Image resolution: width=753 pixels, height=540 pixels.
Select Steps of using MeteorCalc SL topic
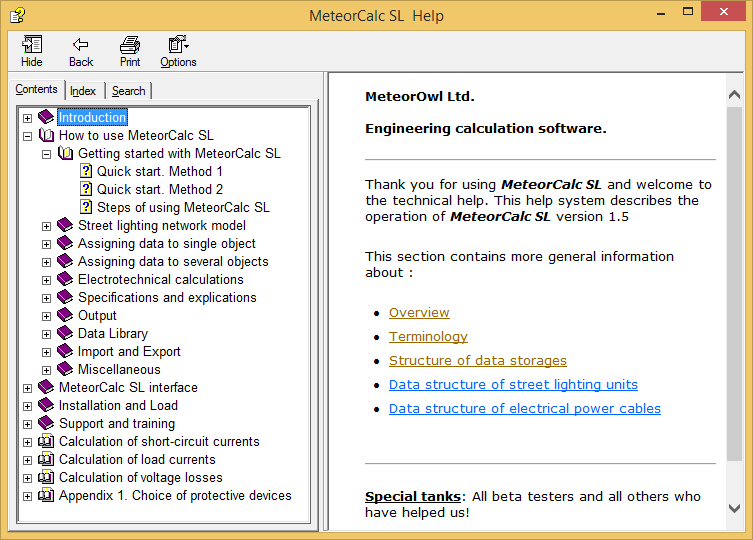183,207
